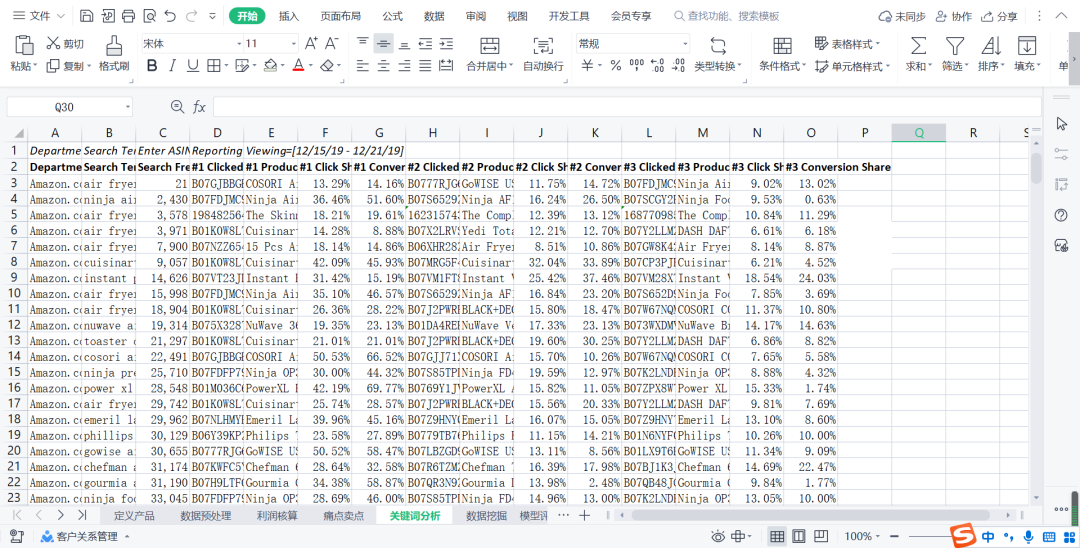
Task: Select the Format Painter (格式刷) tool
Action: tap(114, 53)
